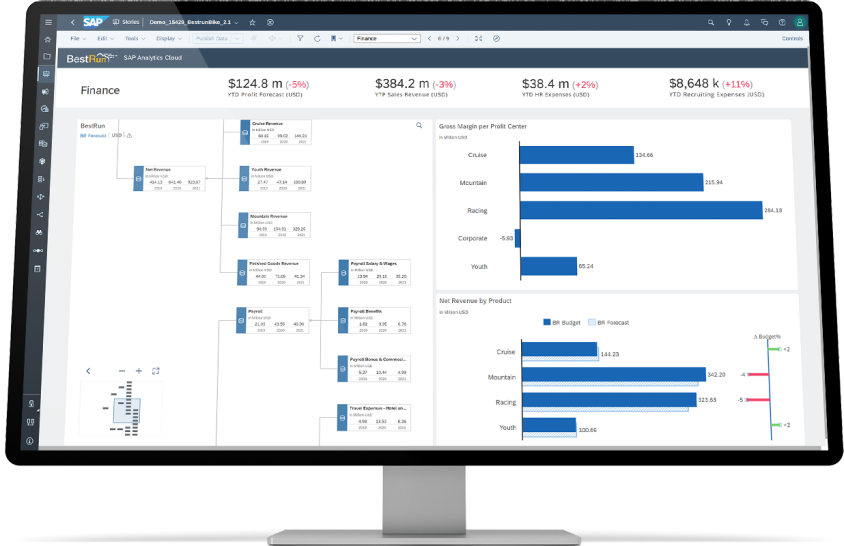
Task: Open notifications bell
Action: coord(747,22)
